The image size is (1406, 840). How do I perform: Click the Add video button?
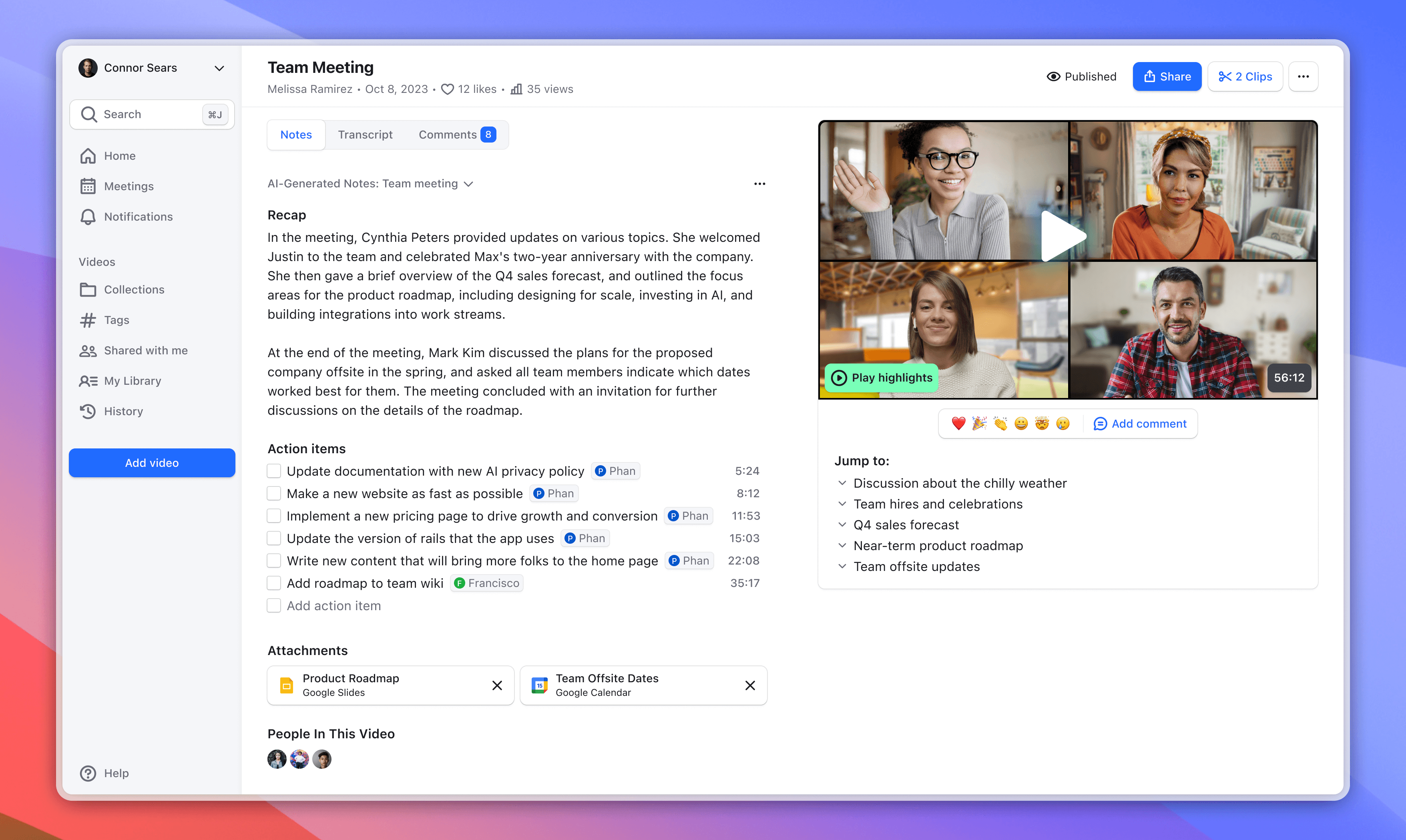click(x=152, y=462)
